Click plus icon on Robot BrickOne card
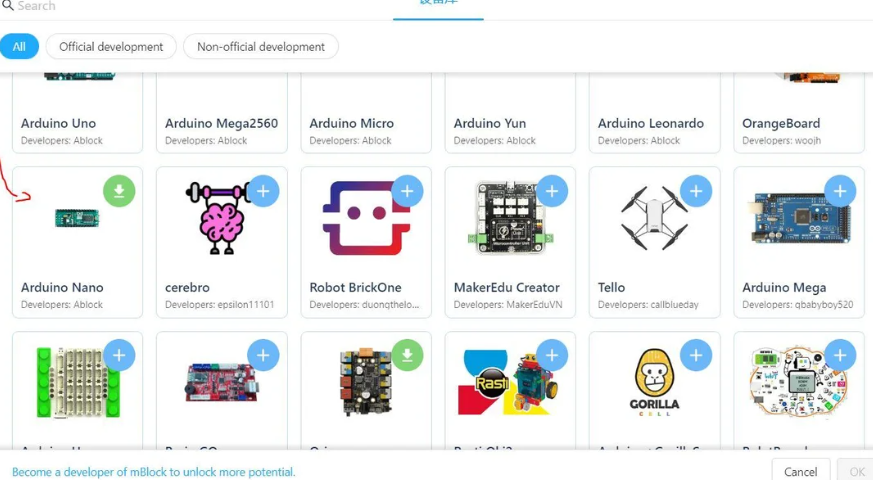Image resolution: width=873 pixels, height=480 pixels. (407, 191)
